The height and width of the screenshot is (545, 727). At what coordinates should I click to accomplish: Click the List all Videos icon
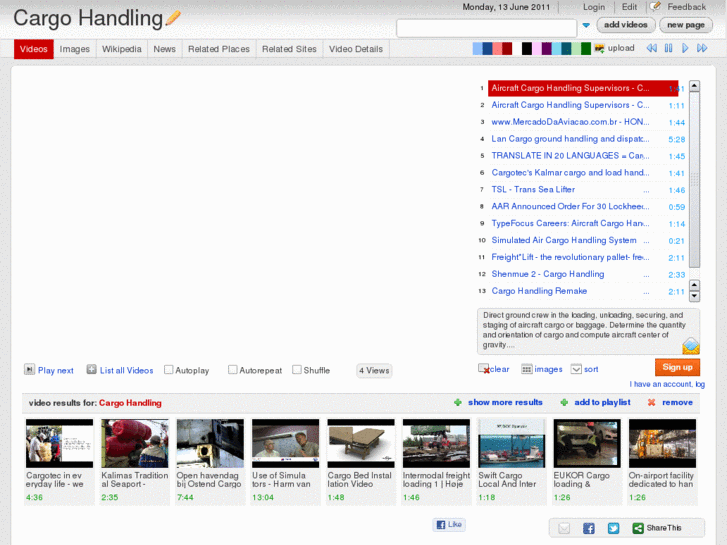tap(91, 370)
